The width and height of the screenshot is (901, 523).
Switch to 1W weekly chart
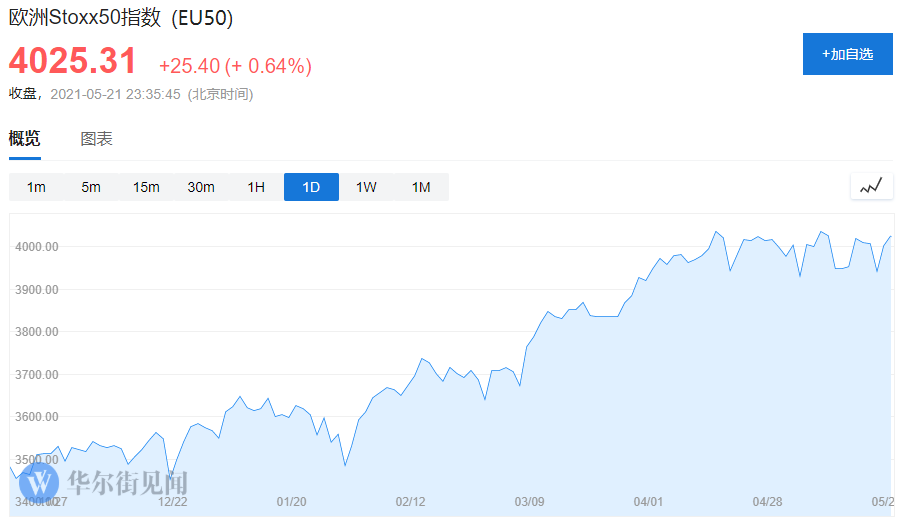point(366,187)
